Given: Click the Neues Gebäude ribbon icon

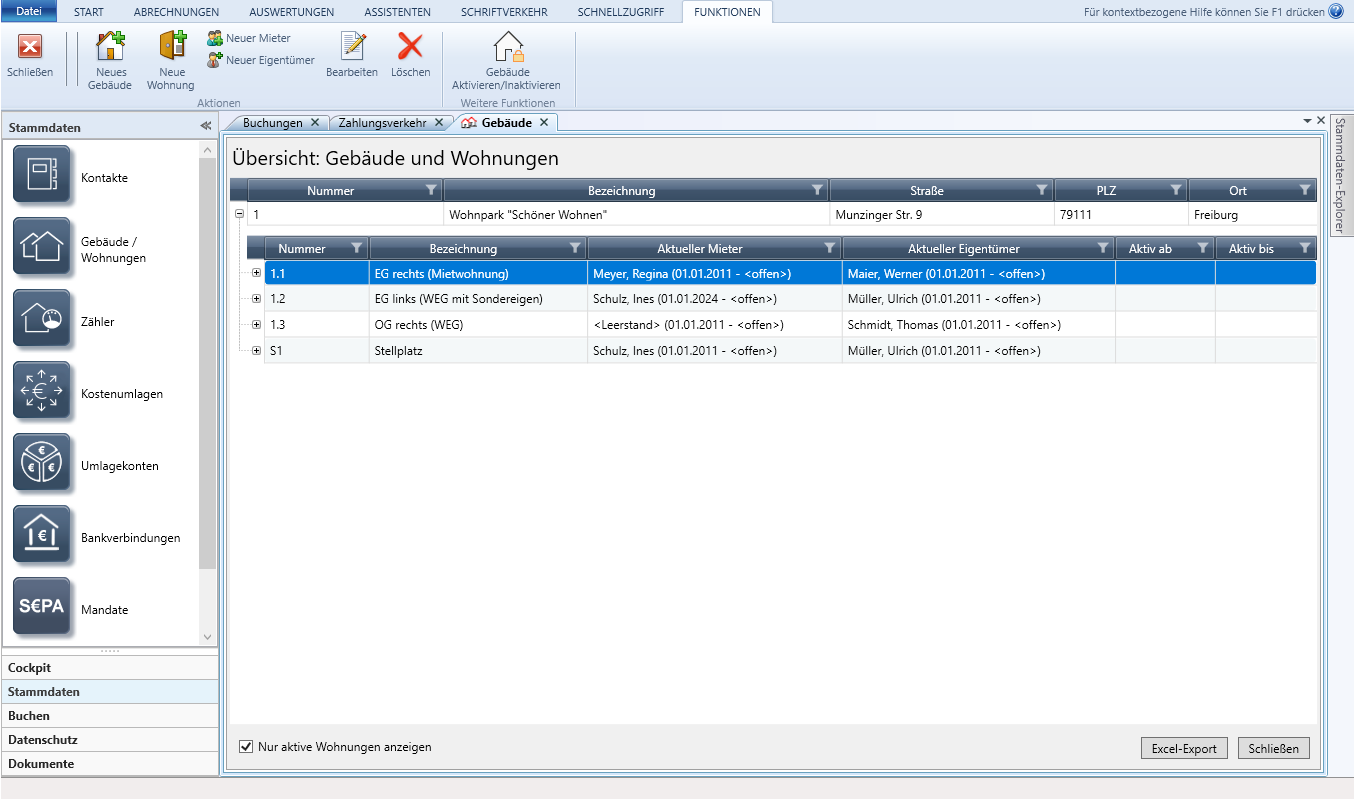Looking at the screenshot, I should click(109, 48).
